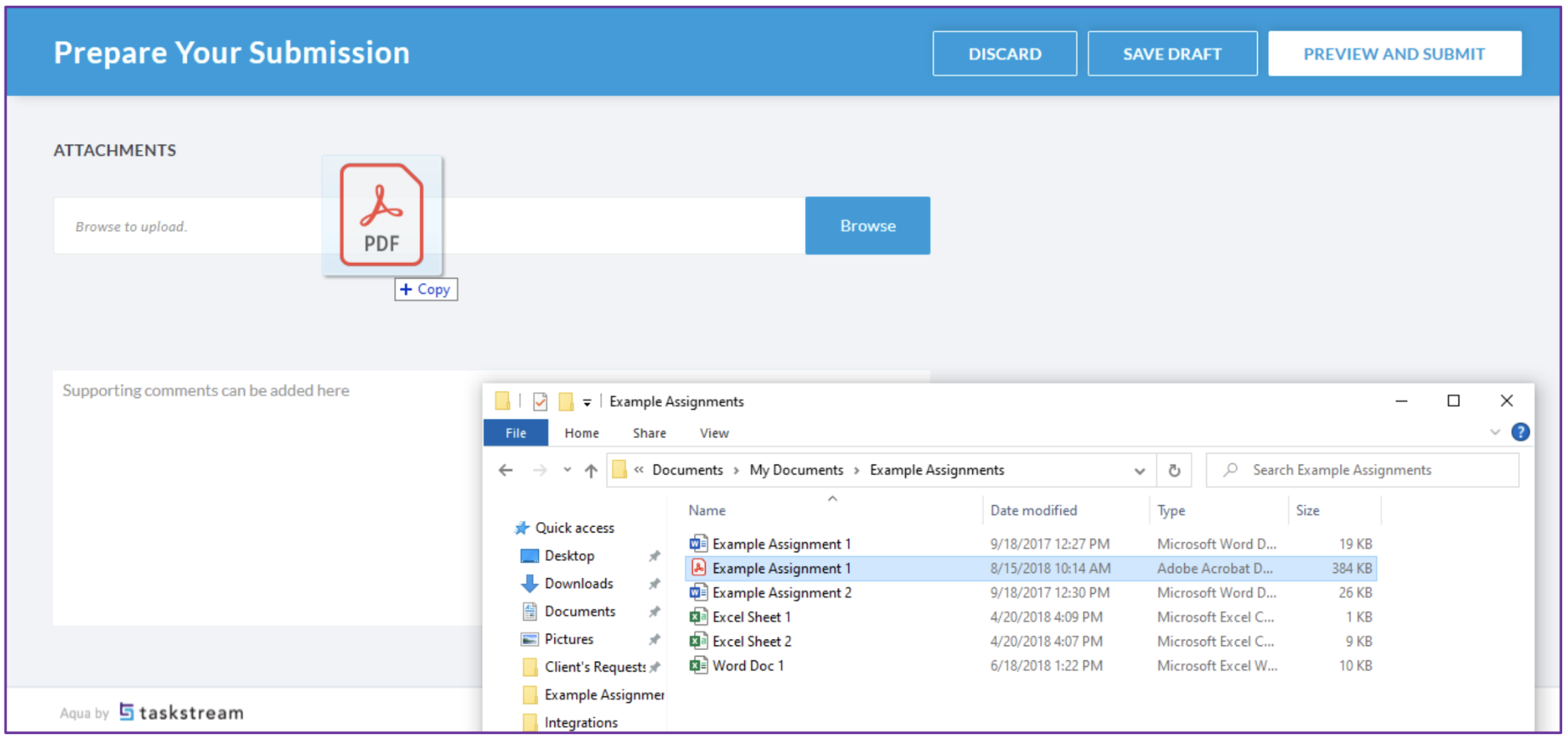
Task: Click the Documents breadcrumb
Action: [x=687, y=470]
